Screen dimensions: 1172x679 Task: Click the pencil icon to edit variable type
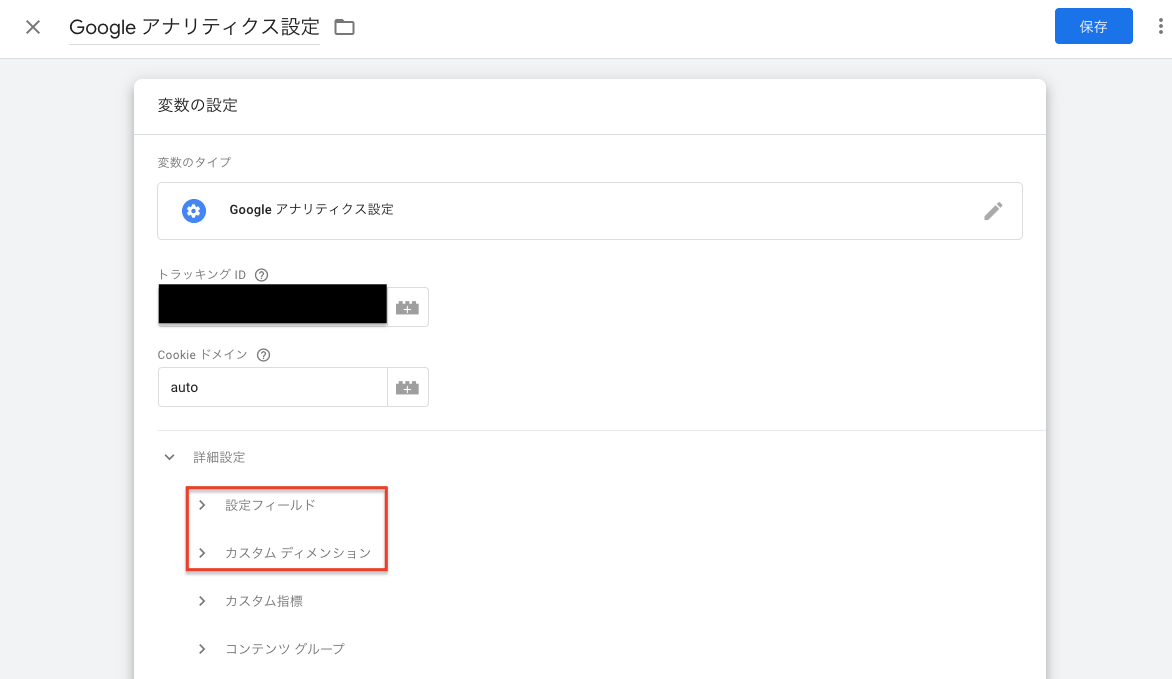[x=993, y=212]
